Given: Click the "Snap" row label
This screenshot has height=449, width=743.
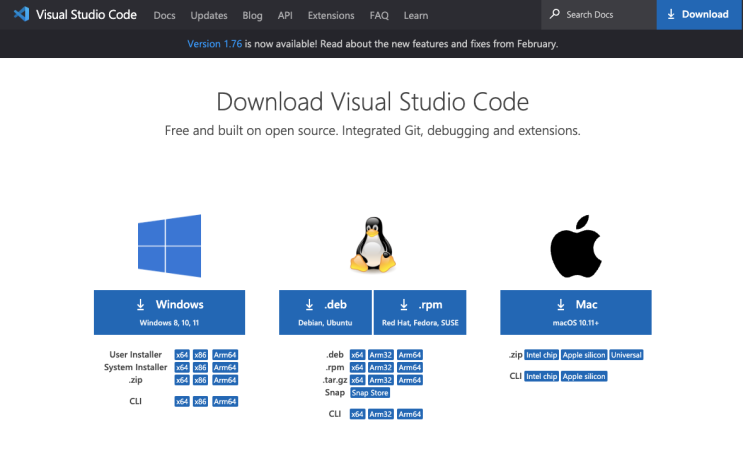Looking at the screenshot, I should (x=335, y=392).
